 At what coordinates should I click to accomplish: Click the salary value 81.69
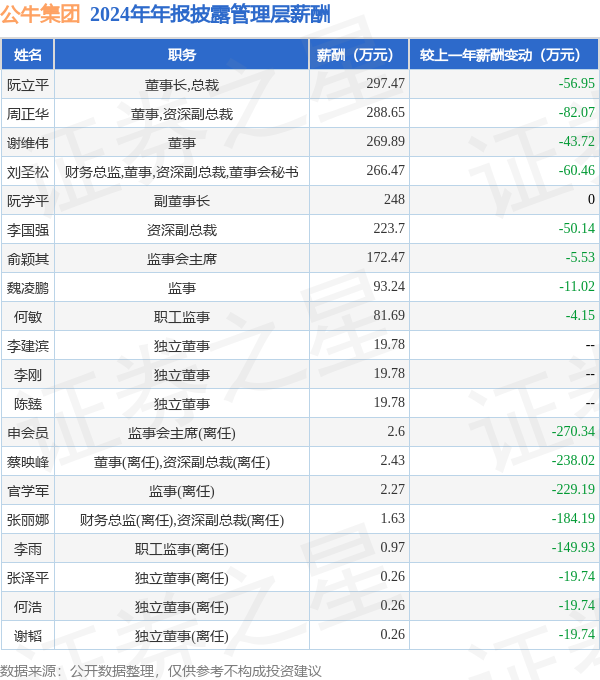pyautogui.click(x=389, y=315)
